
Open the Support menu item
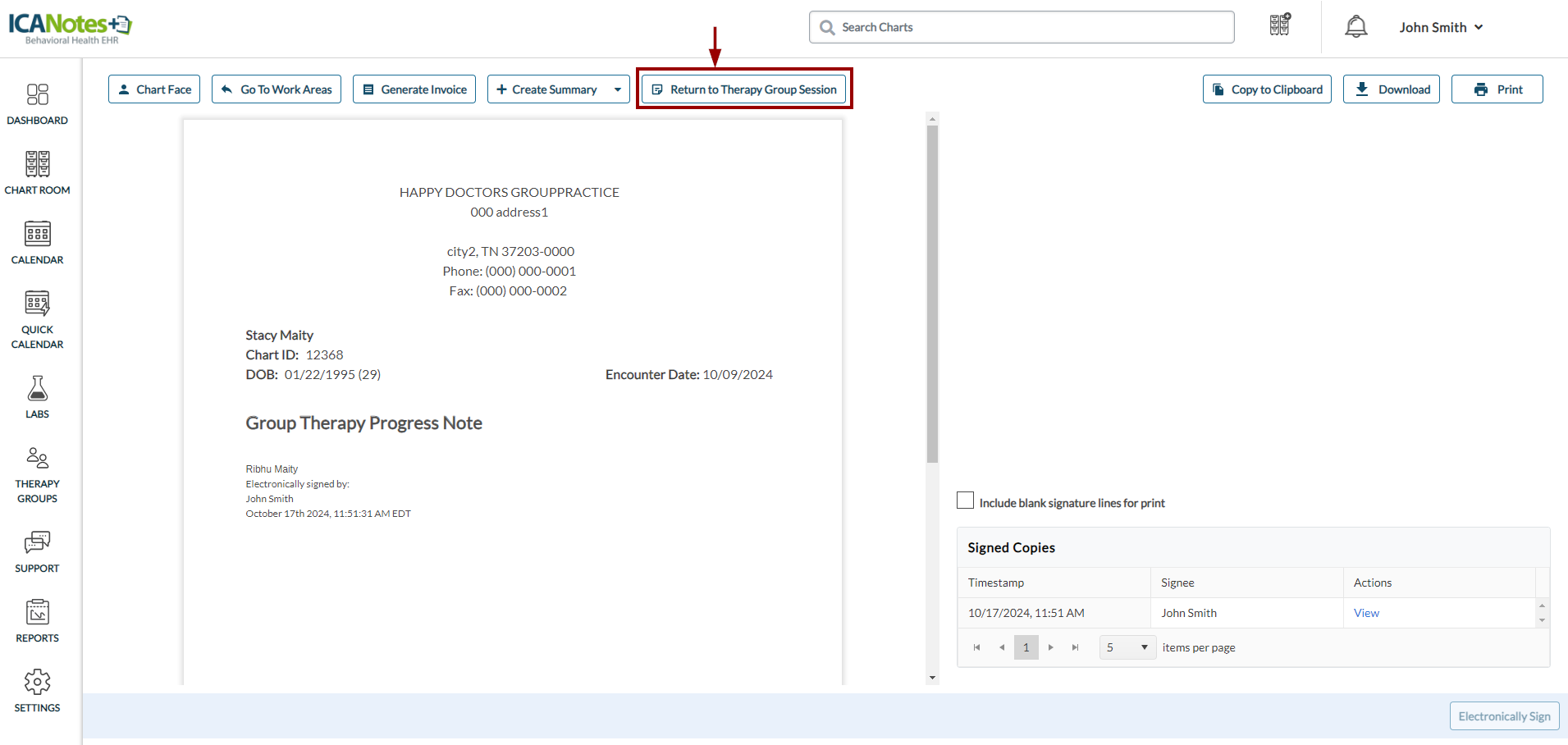pos(37,542)
